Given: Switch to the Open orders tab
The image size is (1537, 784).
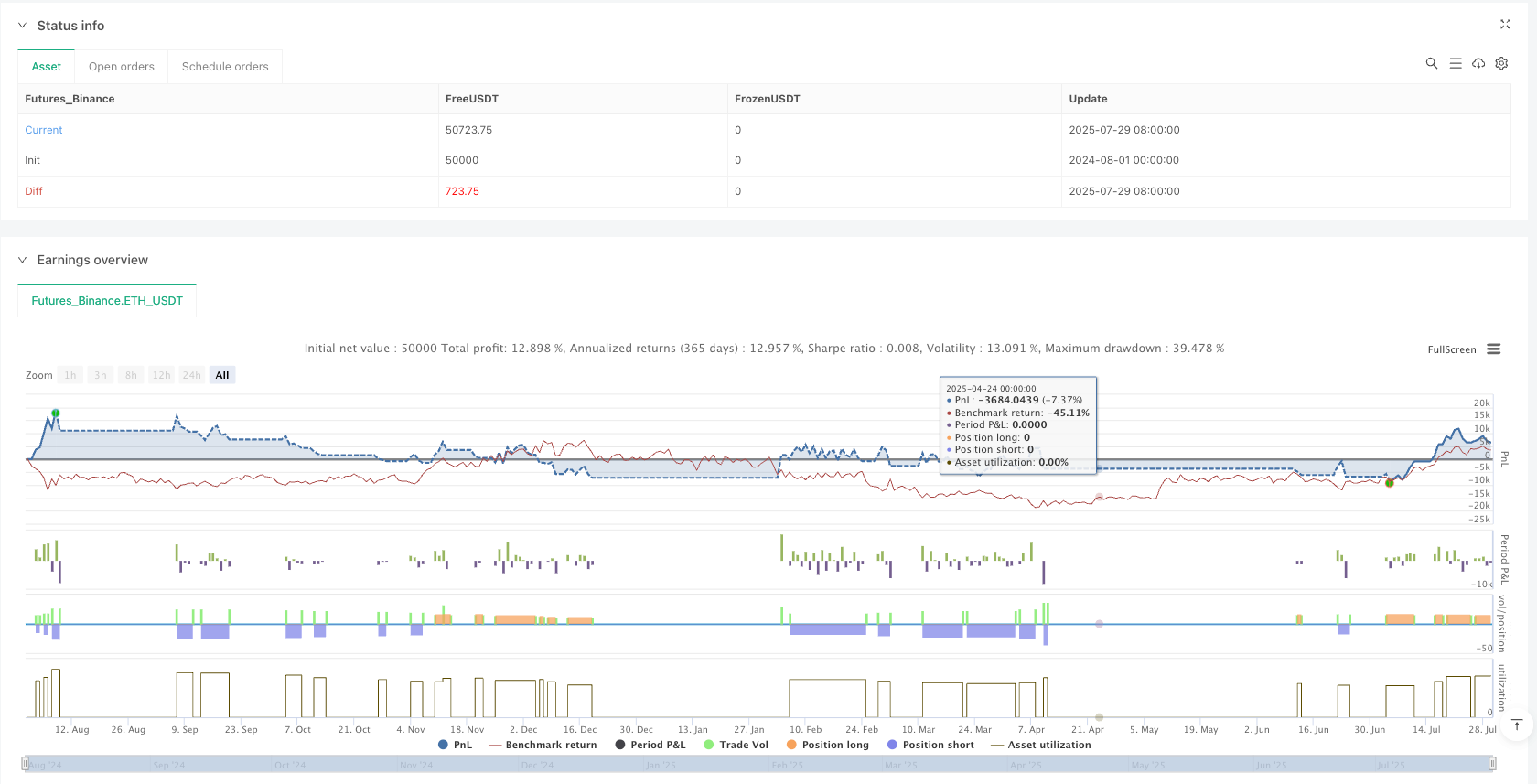Looking at the screenshot, I should tap(122, 67).
